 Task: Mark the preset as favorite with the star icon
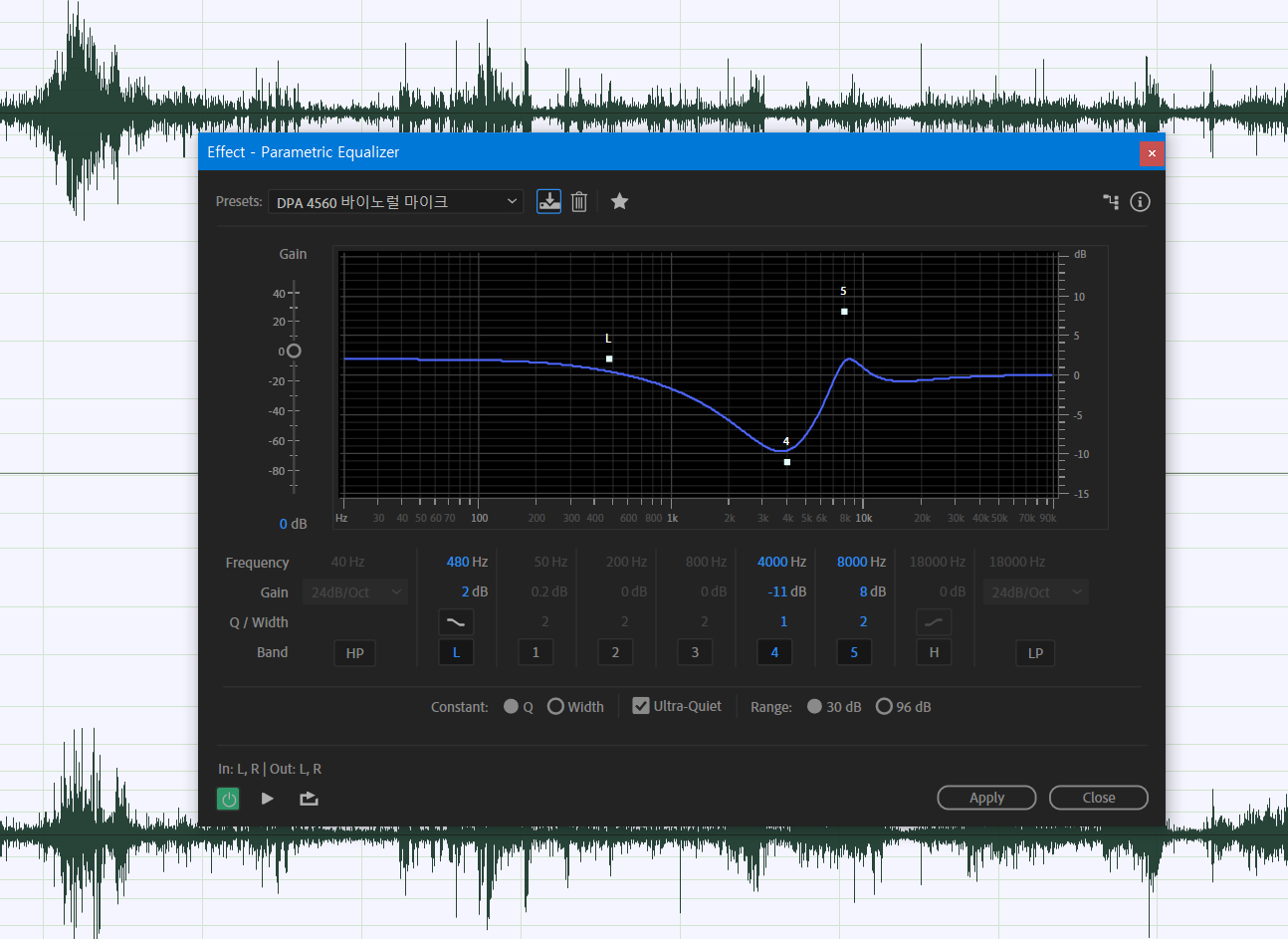coord(619,201)
